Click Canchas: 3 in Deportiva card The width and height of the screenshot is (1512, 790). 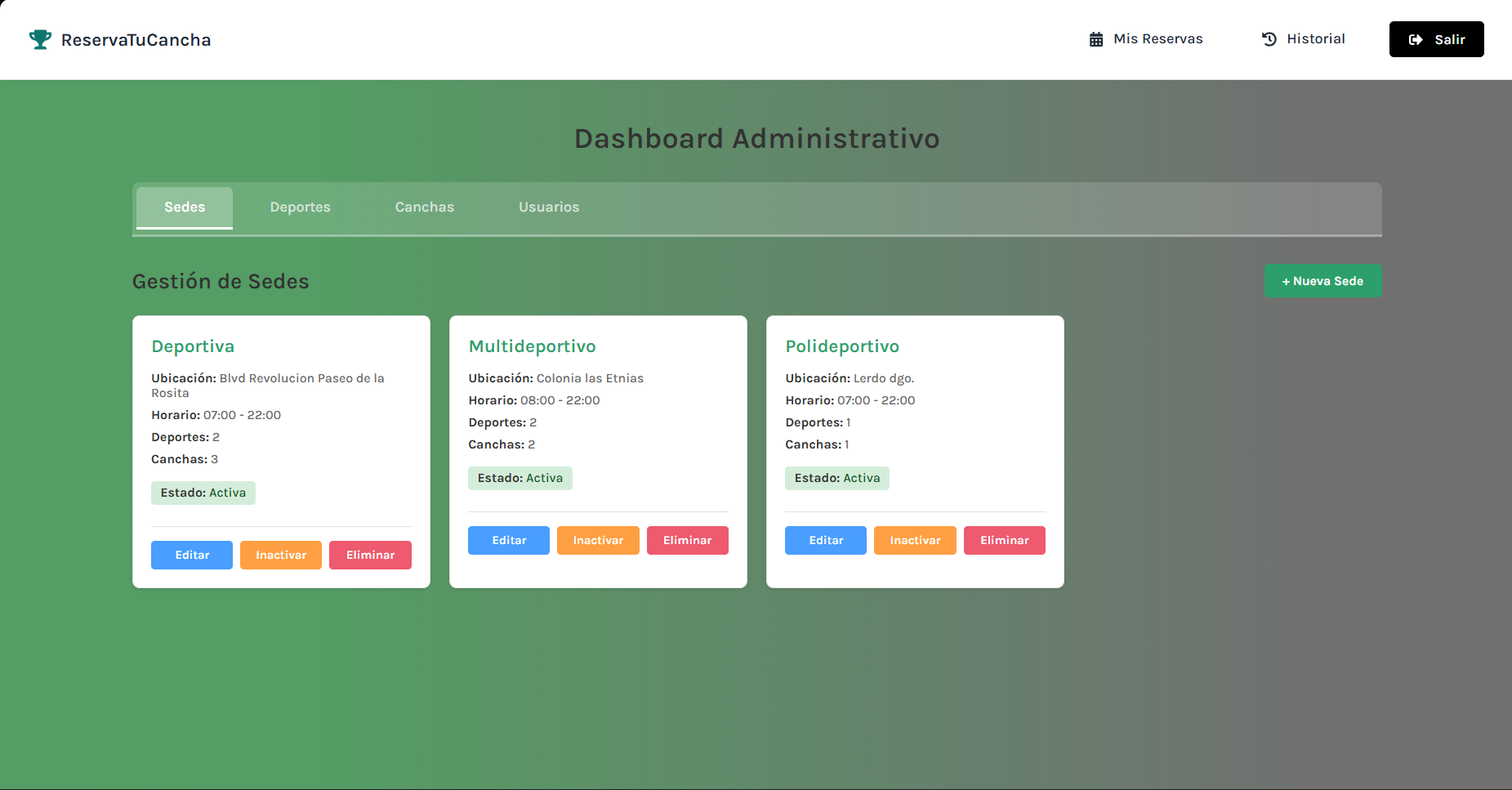185,459
